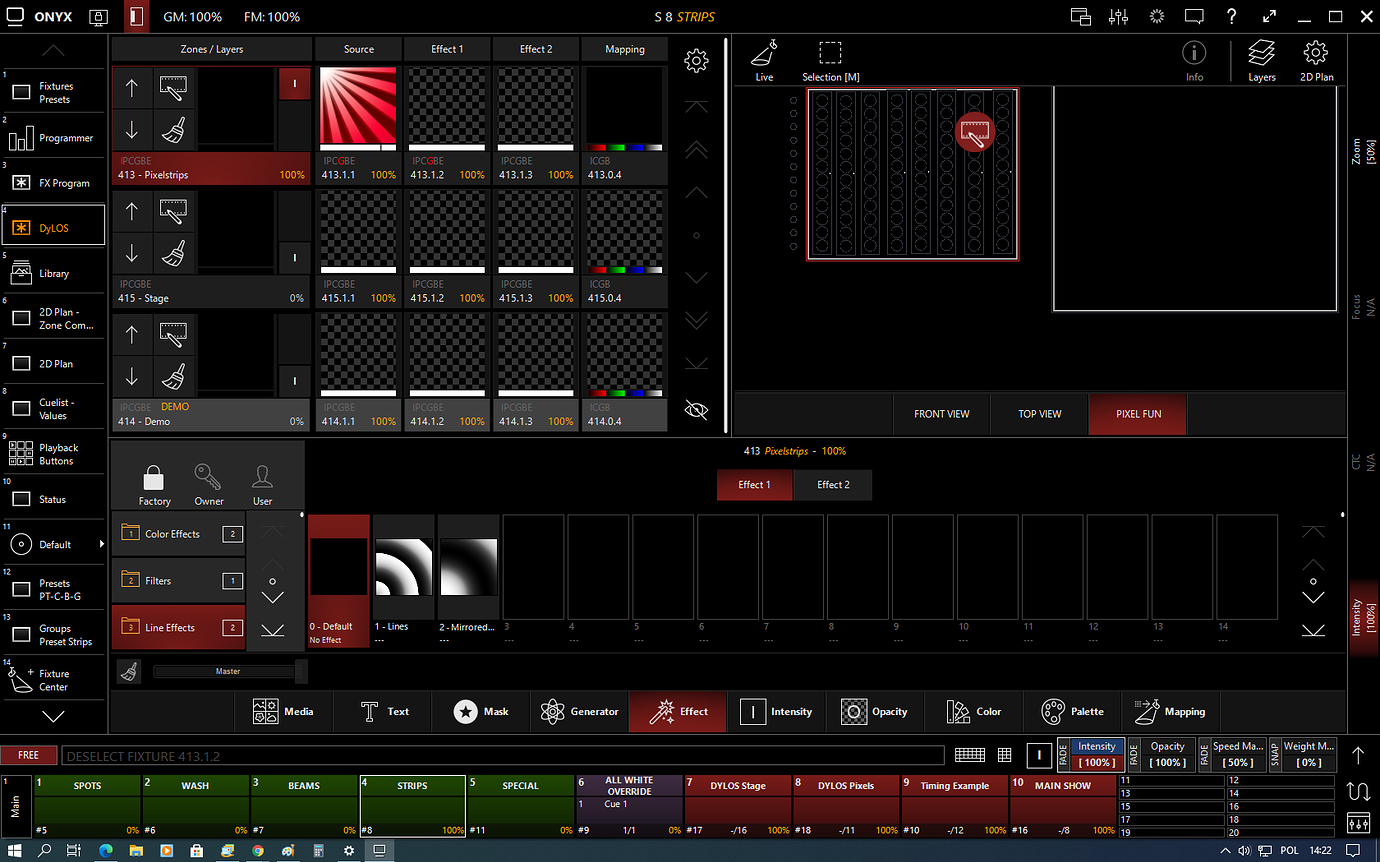Open the numeric keypad grid icon
1380x862 pixels.
(x=1005, y=755)
